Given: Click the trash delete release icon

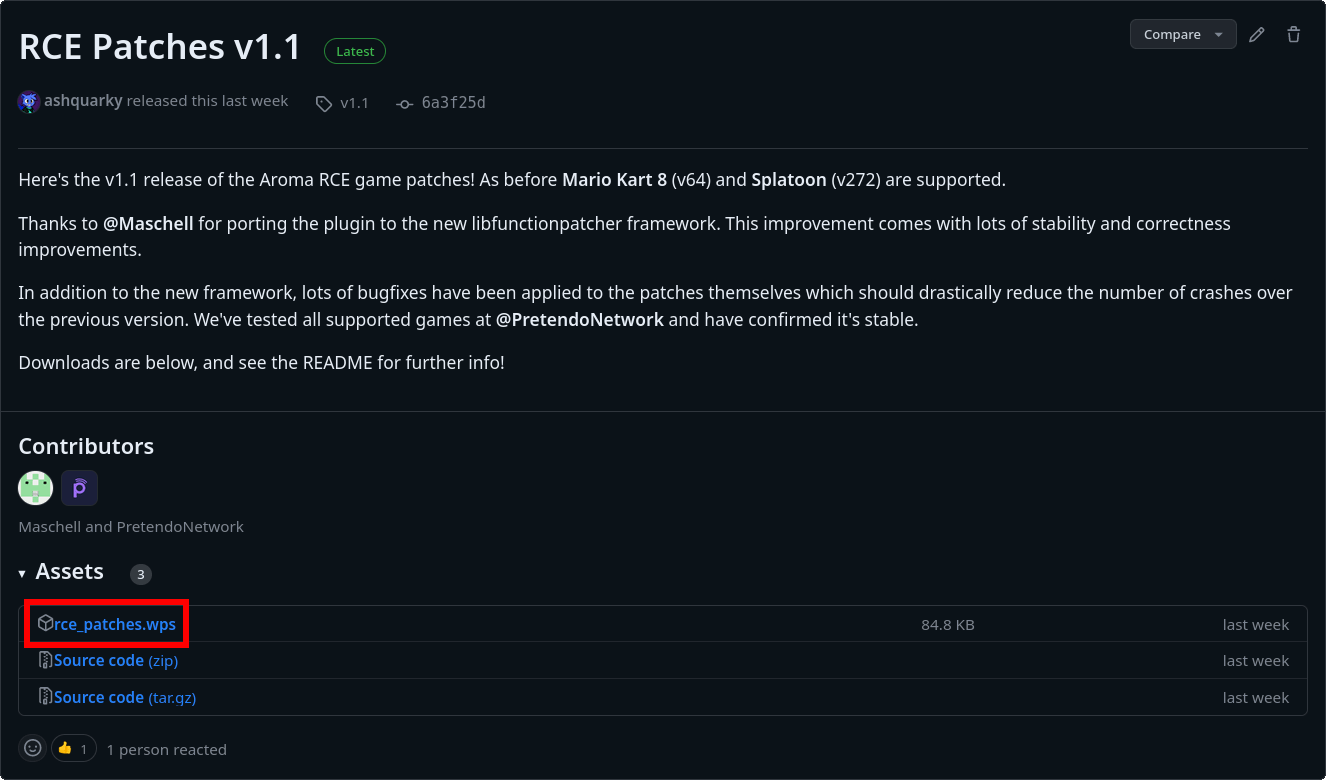Looking at the screenshot, I should pyautogui.click(x=1294, y=34).
